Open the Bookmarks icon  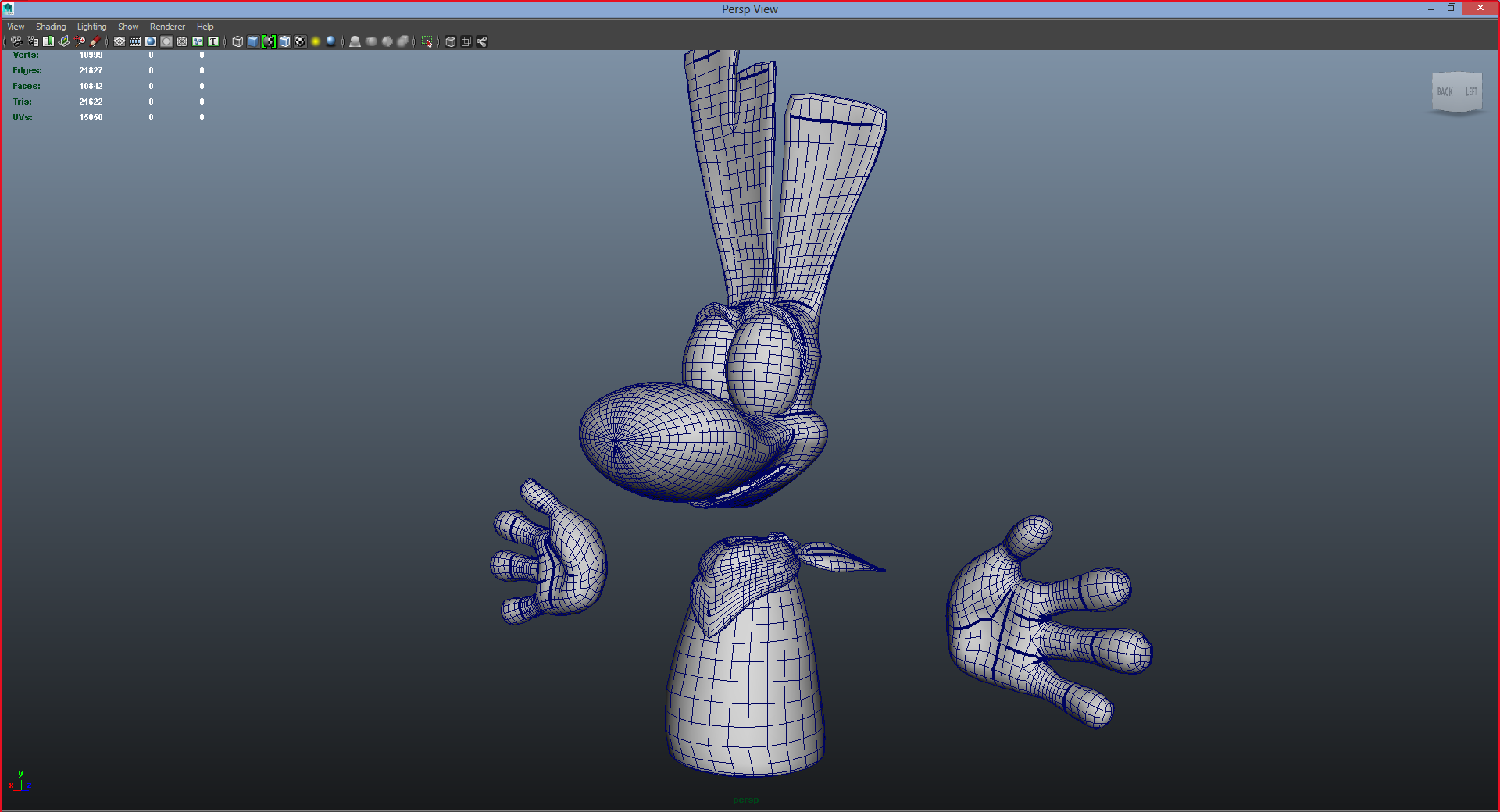click(48, 41)
